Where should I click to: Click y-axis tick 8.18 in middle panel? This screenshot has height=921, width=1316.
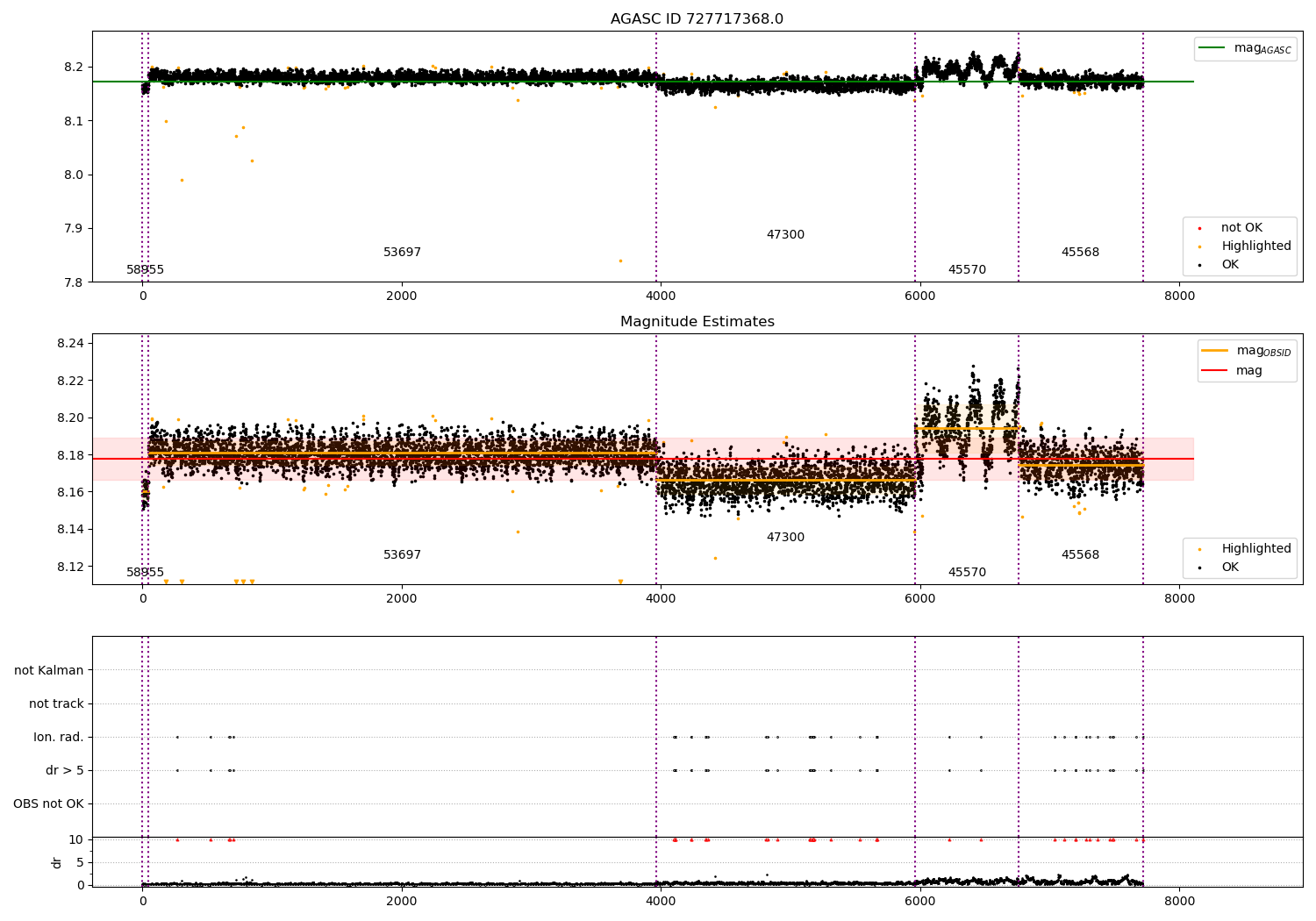70,456
